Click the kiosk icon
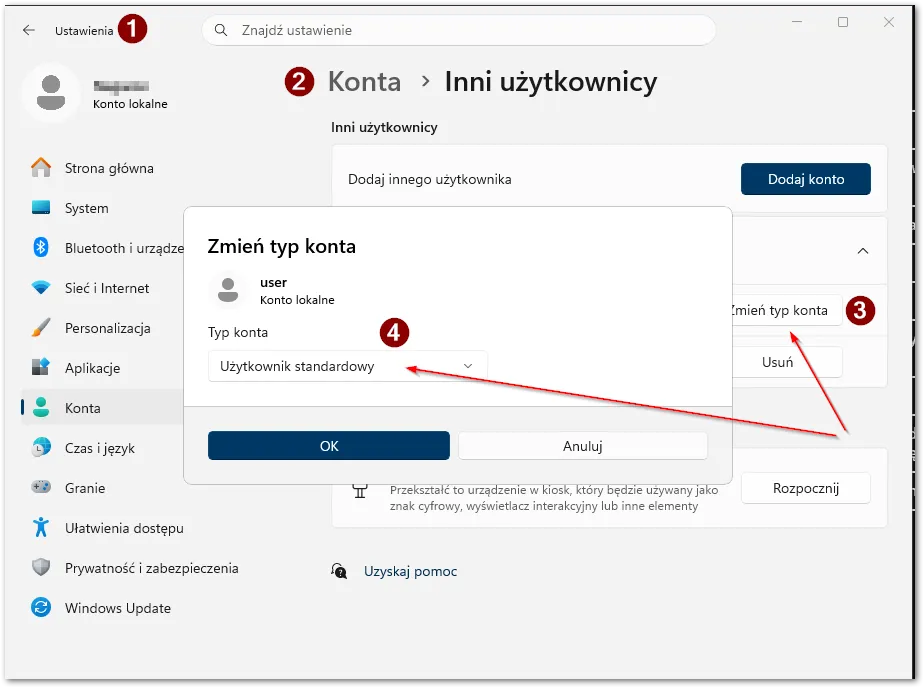 click(360, 490)
